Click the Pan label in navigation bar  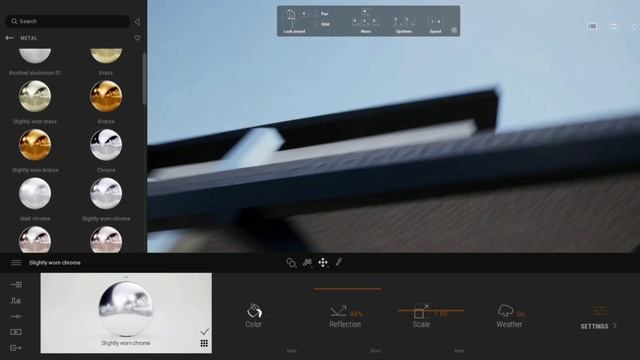[x=324, y=14]
